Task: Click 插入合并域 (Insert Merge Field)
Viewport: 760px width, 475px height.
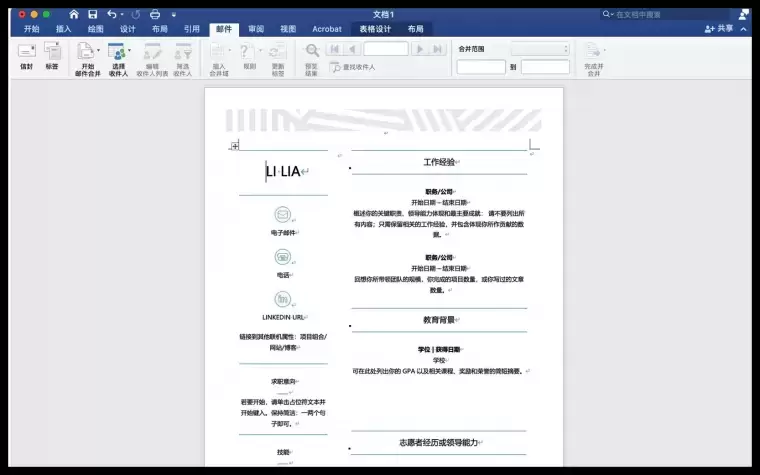Action: click(219, 59)
